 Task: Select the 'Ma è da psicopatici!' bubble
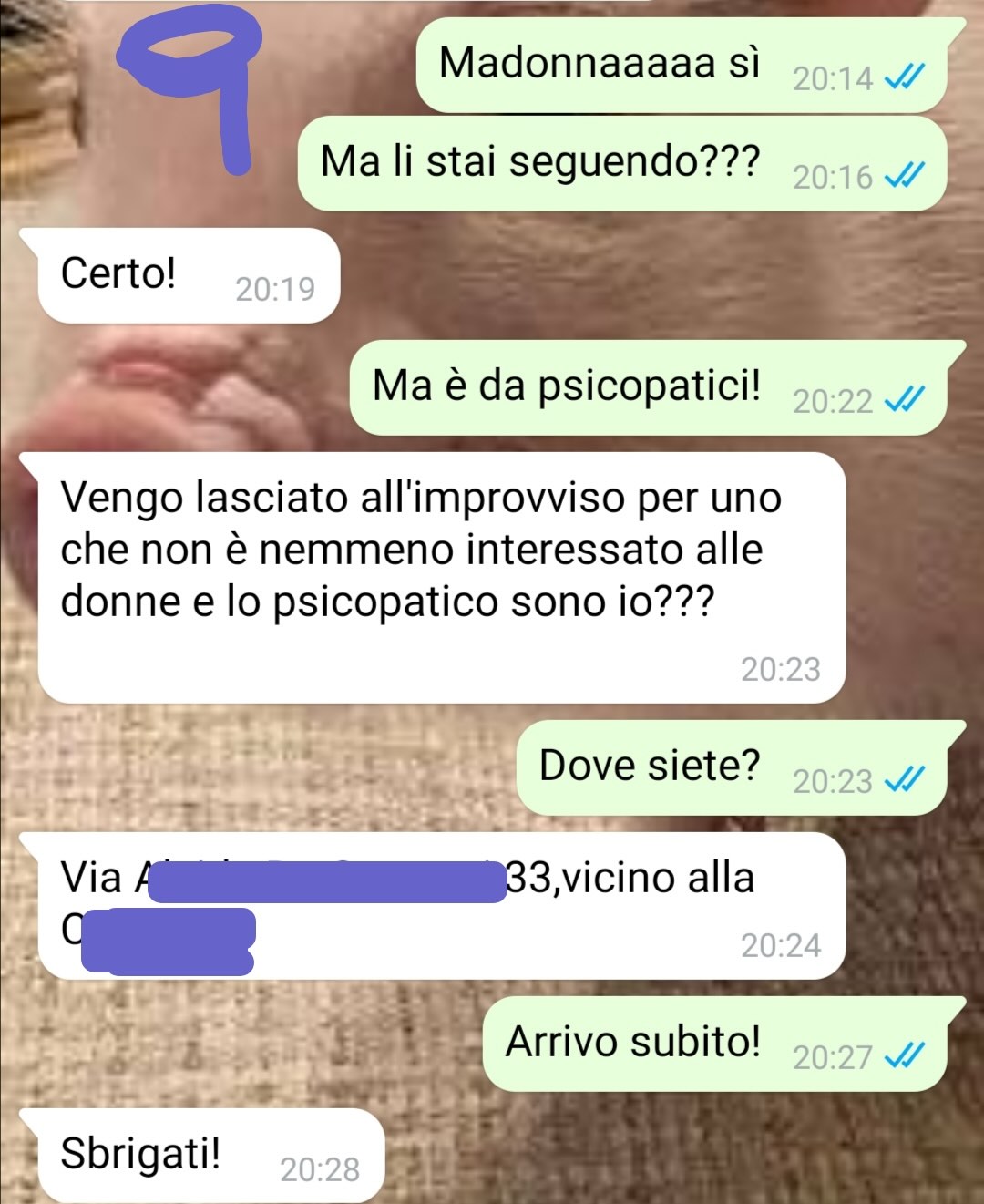(657, 387)
